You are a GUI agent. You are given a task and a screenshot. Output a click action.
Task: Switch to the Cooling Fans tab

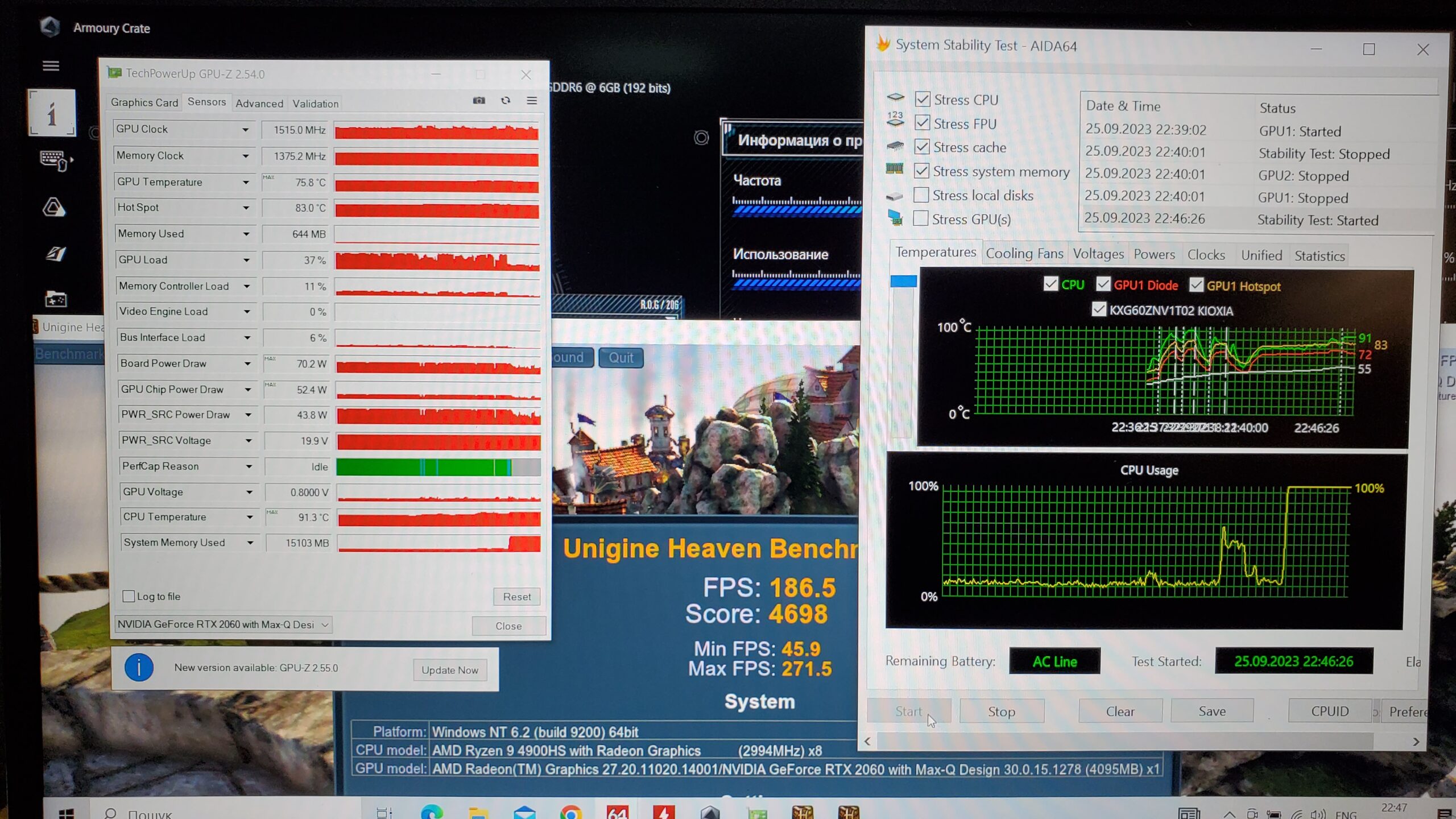point(1024,254)
